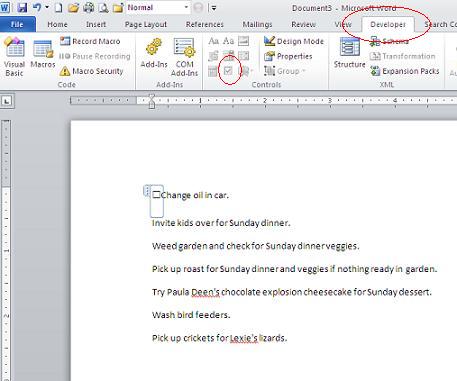
Task: Click the Undo arrow icon
Action: pyautogui.click(x=37, y=7)
